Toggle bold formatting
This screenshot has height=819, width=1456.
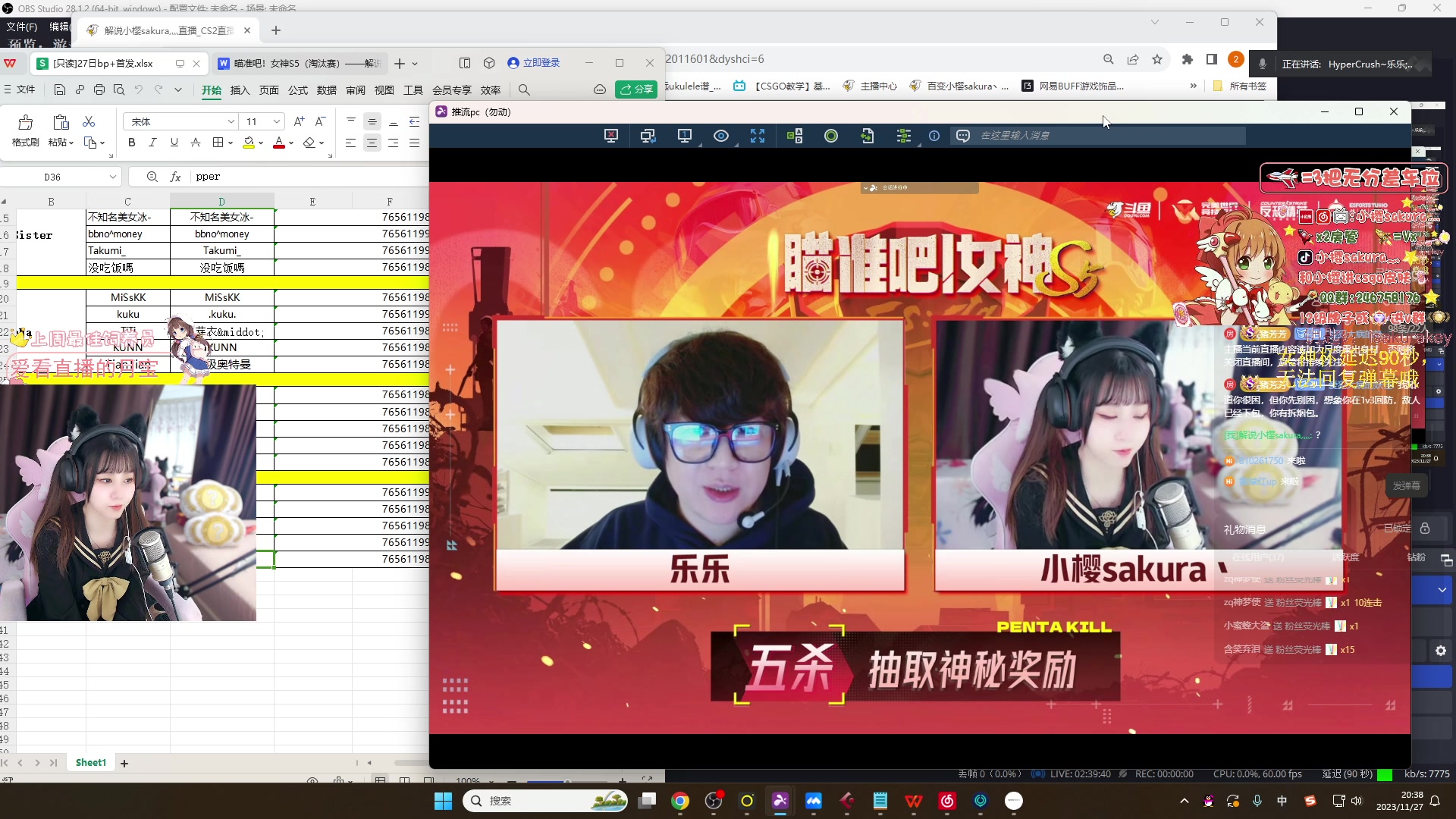tap(131, 142)
